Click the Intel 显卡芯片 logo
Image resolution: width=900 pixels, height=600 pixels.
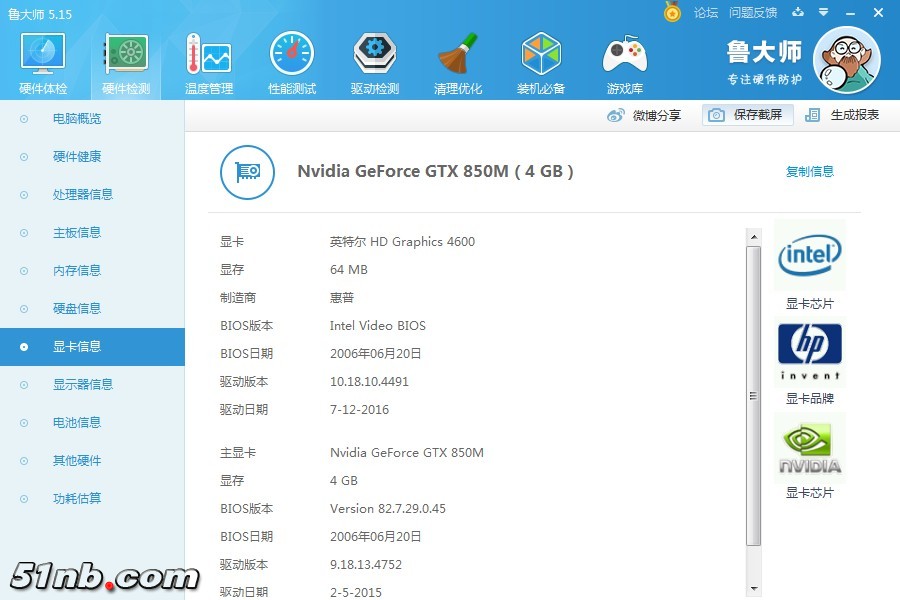(x=809, y=256)
